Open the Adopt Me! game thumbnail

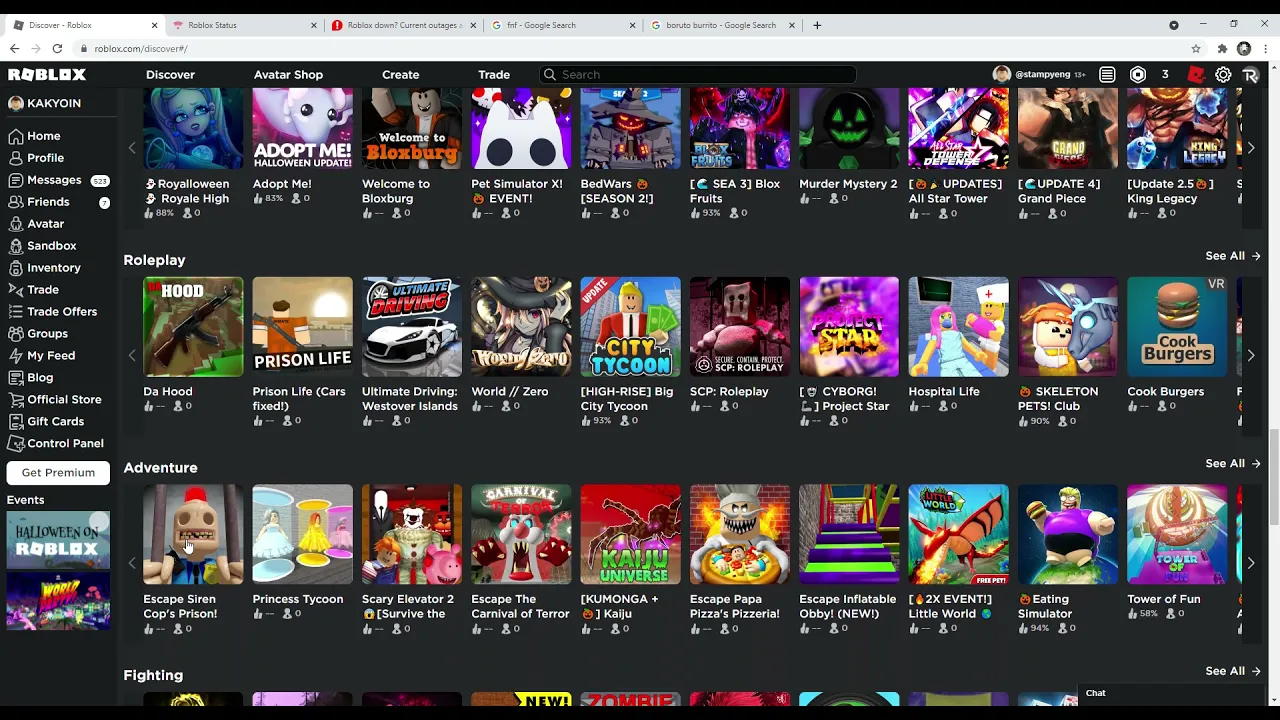[302, 128]
